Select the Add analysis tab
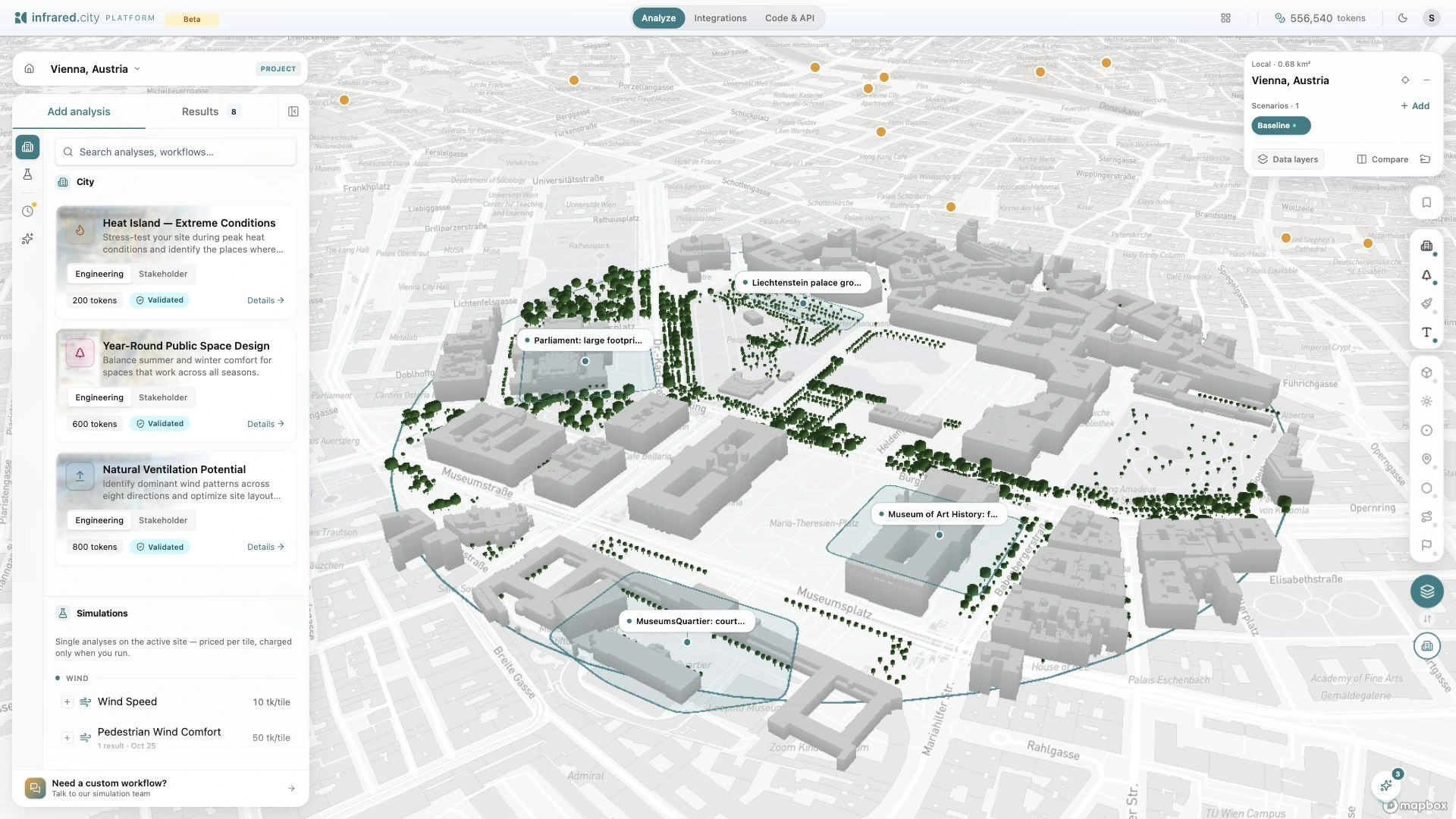1456x819 pixels. (x=79, y=112)
